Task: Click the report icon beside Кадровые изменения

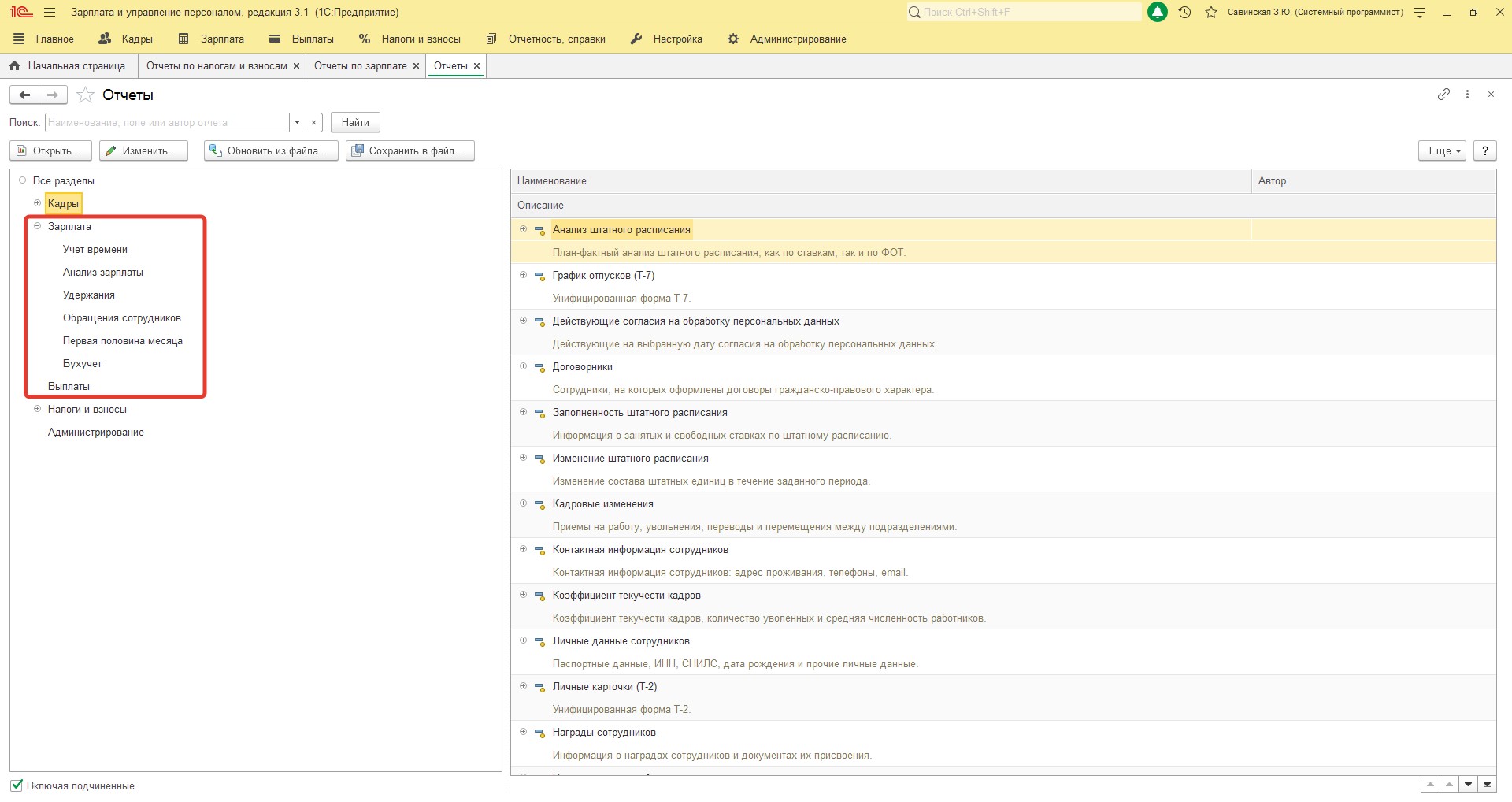Action: click(539, 504)
